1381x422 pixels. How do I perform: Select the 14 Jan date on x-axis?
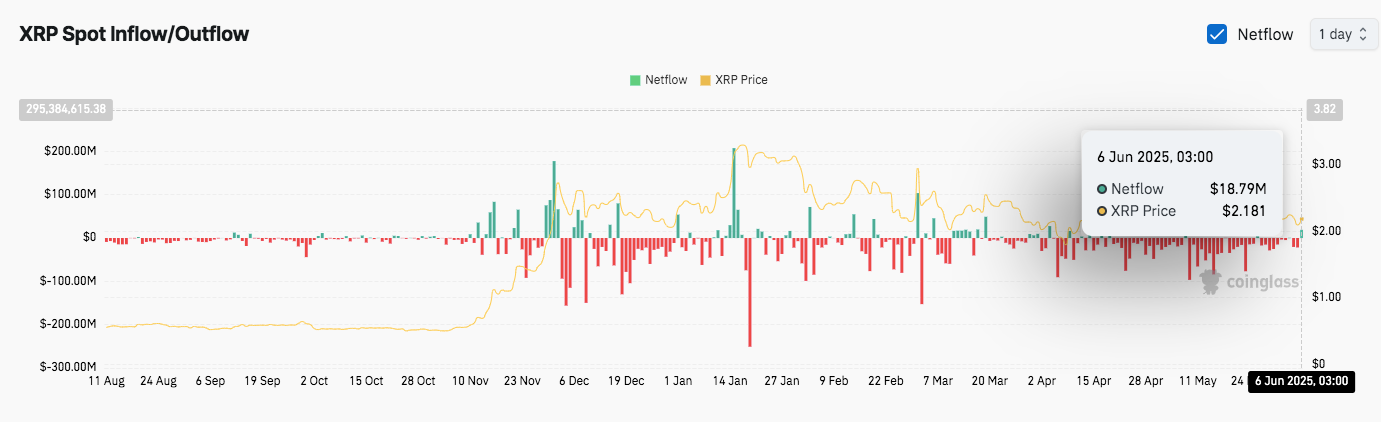point(730,381)
